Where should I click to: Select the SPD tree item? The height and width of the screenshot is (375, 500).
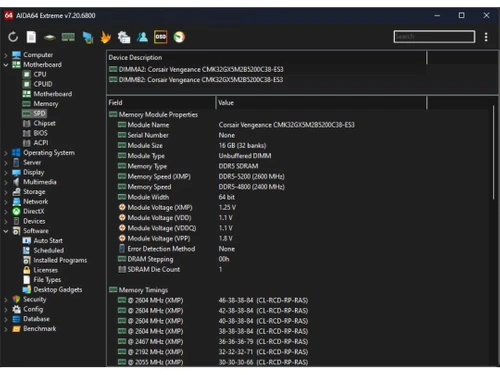pyautogui.click(x=39, y=113)
